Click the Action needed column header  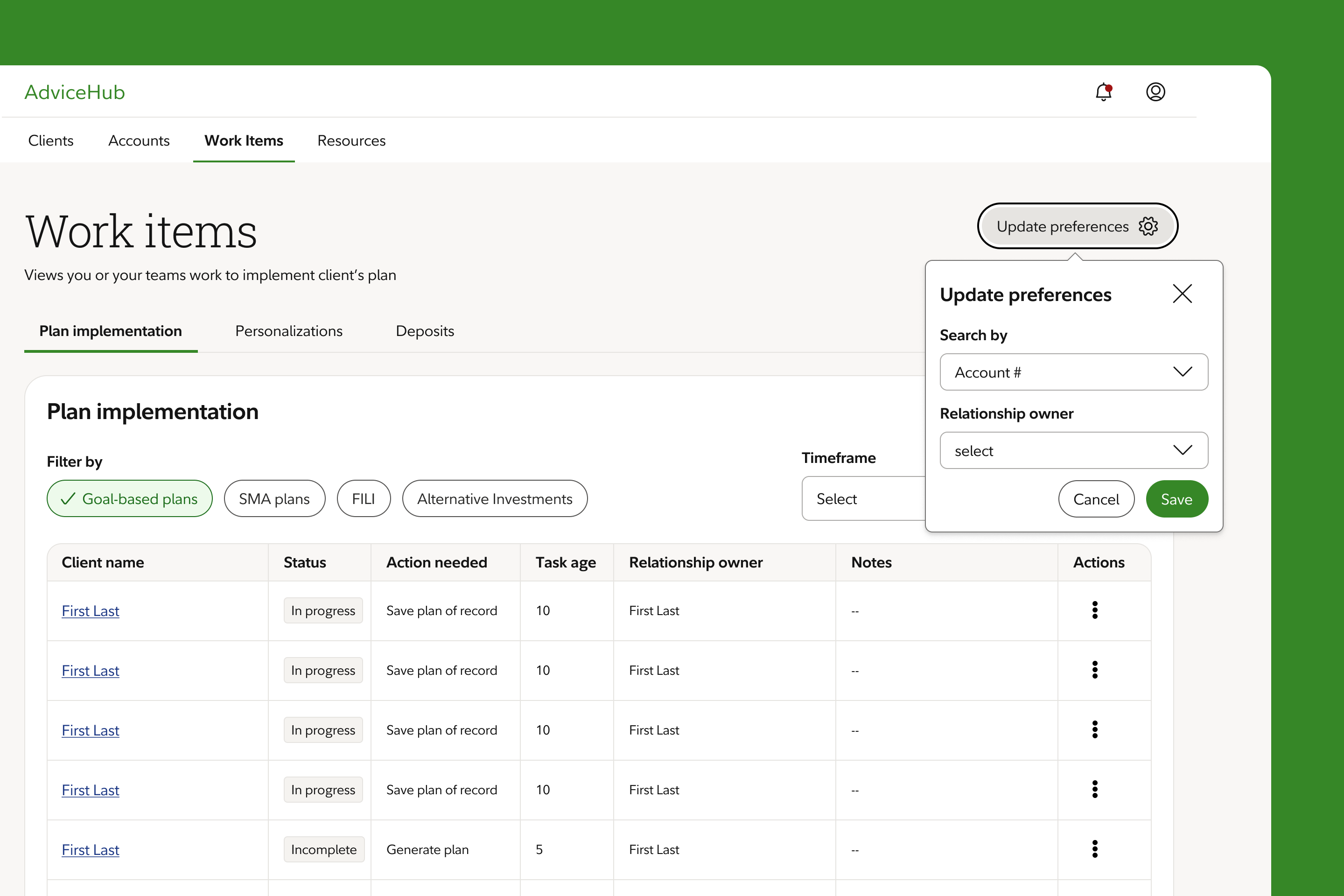tap(446, 562)
